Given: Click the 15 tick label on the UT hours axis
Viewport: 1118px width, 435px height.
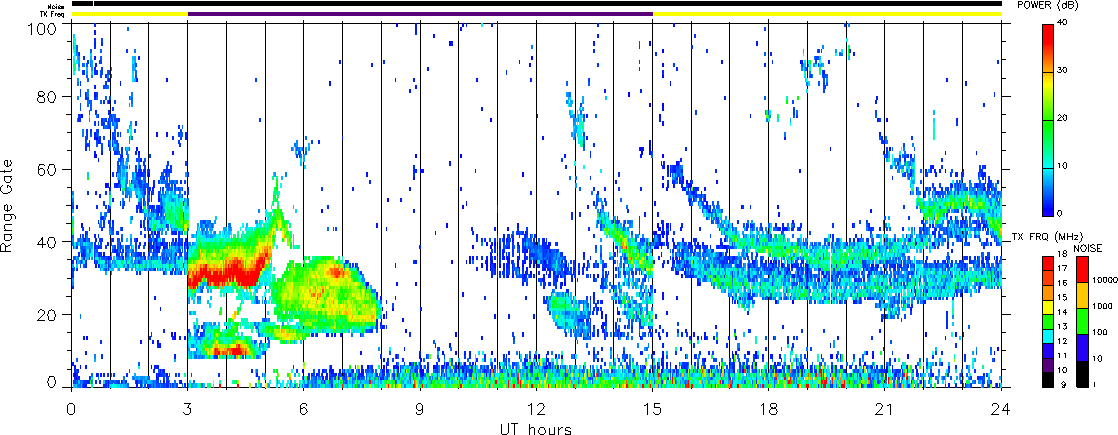Looking at the screenshot, I should point(652,409).
